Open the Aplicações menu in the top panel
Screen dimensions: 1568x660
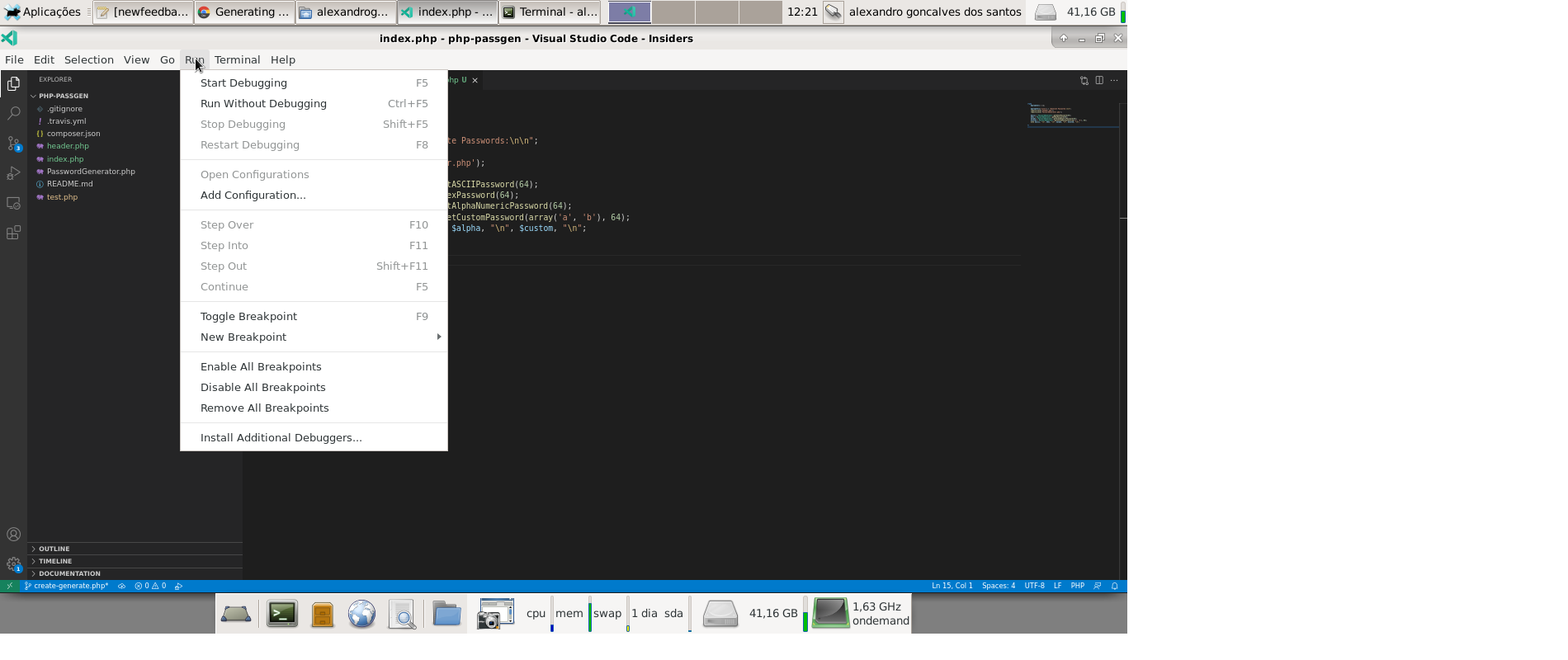click(43, 12)
